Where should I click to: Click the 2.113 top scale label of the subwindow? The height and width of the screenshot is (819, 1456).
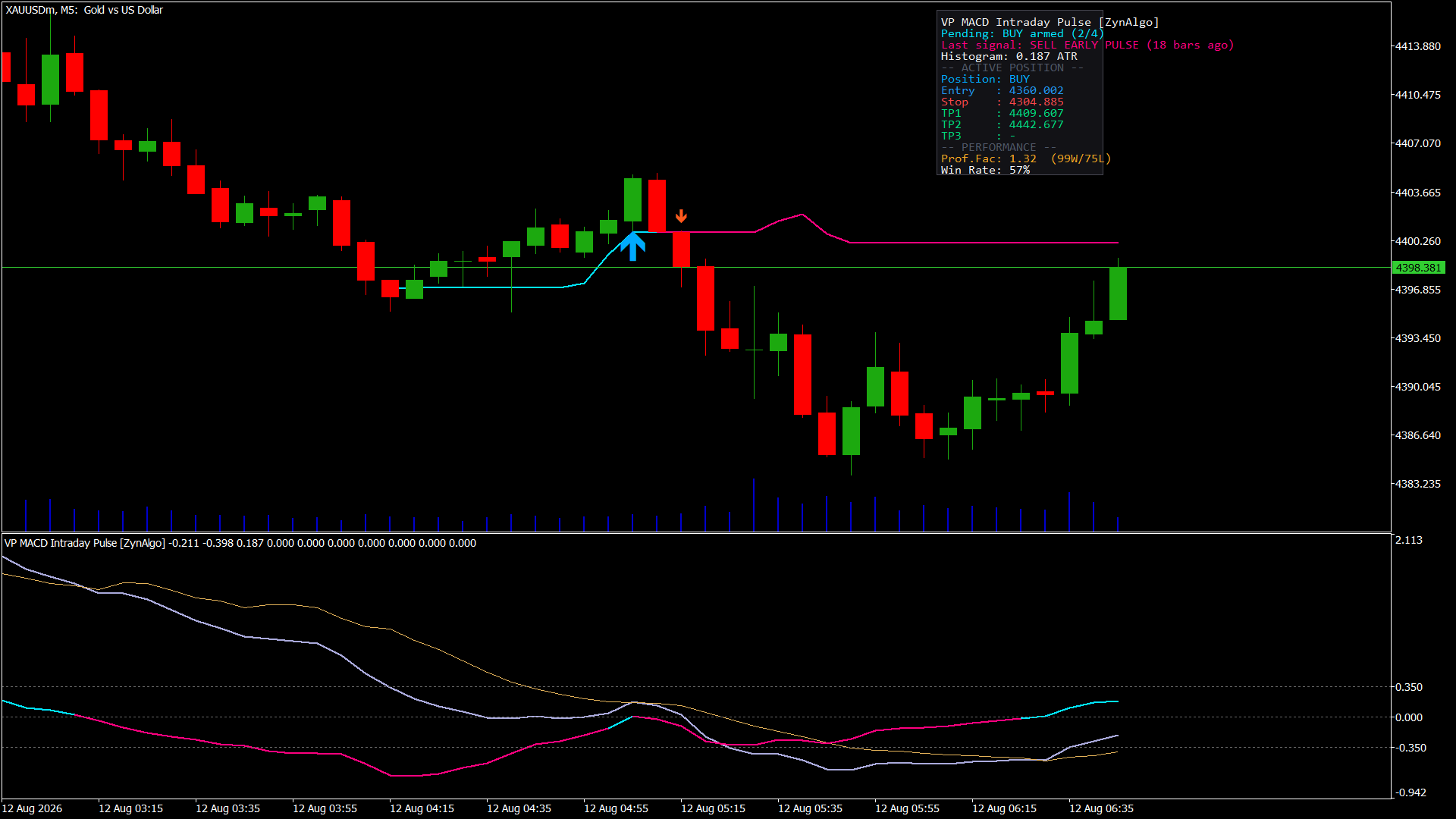1409,540
